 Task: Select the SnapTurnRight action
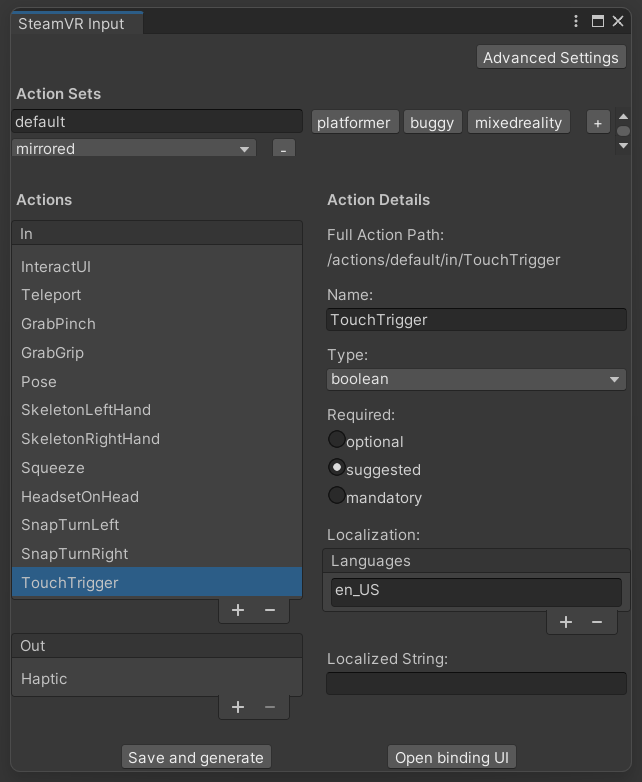(157, 554)
